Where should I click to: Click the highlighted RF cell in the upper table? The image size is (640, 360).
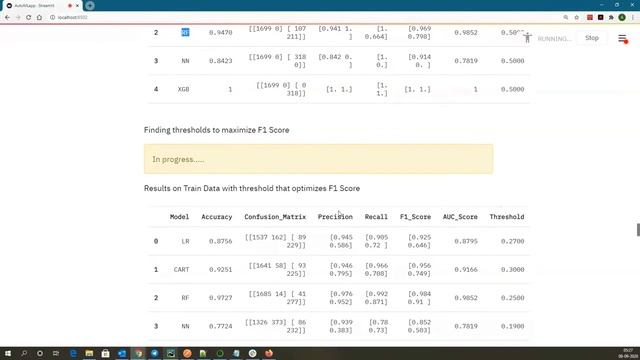pos(185,32)
